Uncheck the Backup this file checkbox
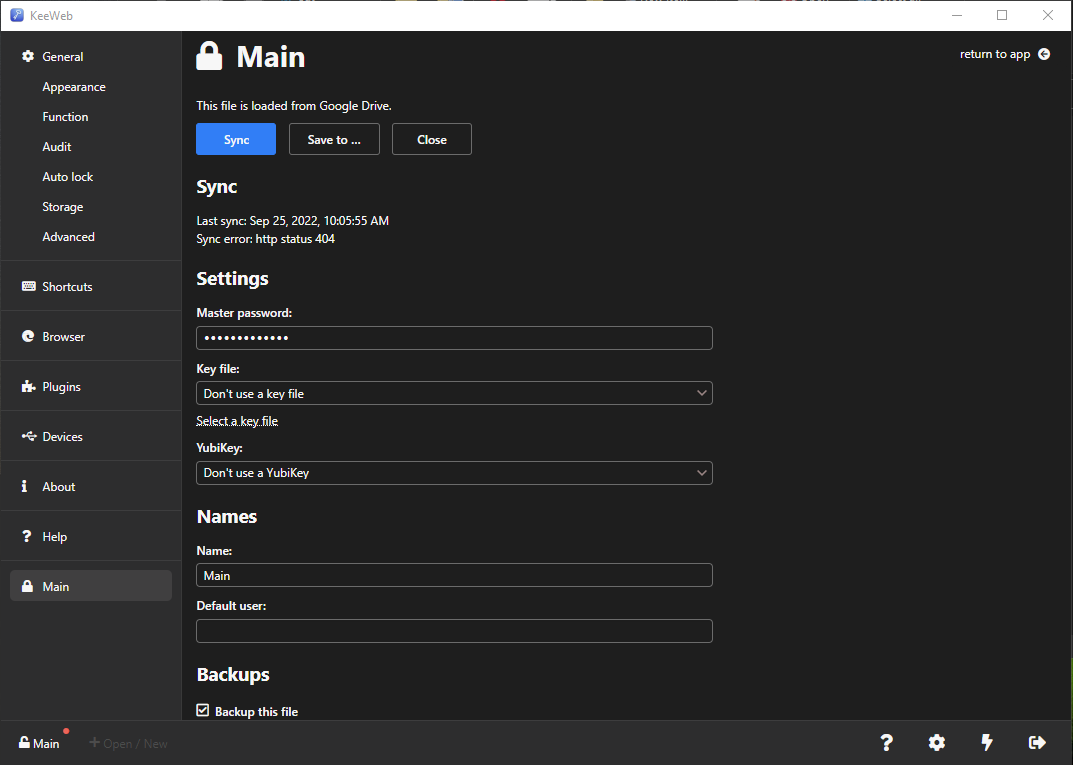Image resolution: width=1073 pixels, height=765 pixels. point(202,710)
